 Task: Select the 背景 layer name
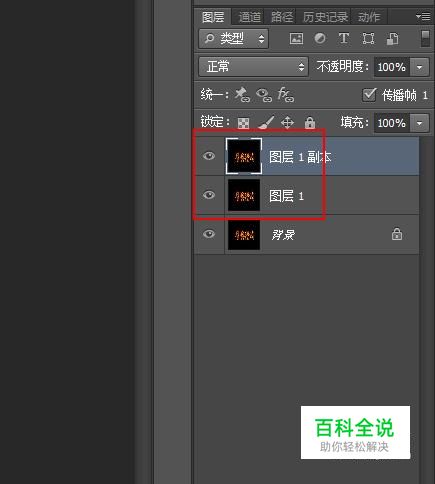tap(283, 235)
